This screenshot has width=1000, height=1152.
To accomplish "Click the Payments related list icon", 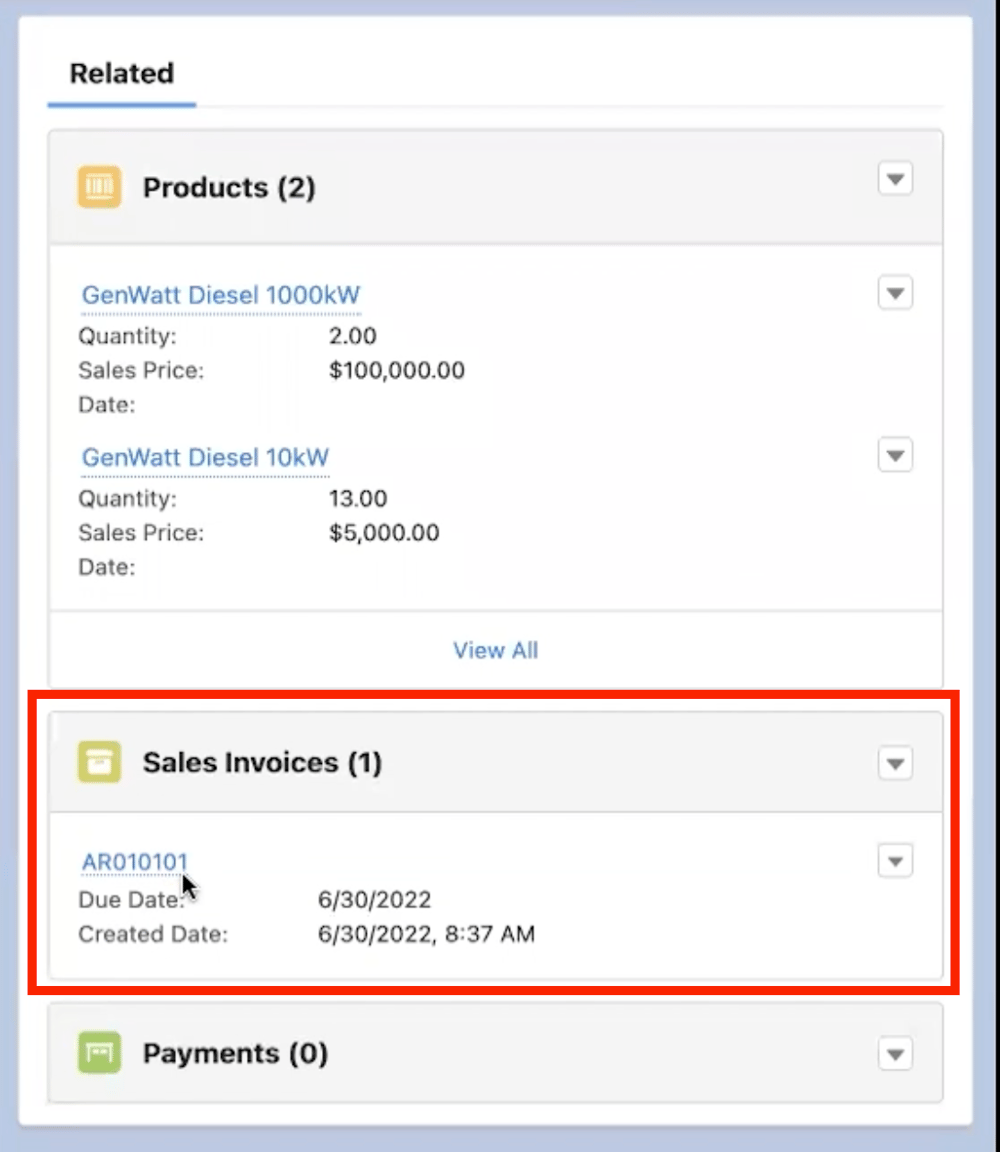I will 99,1053.
